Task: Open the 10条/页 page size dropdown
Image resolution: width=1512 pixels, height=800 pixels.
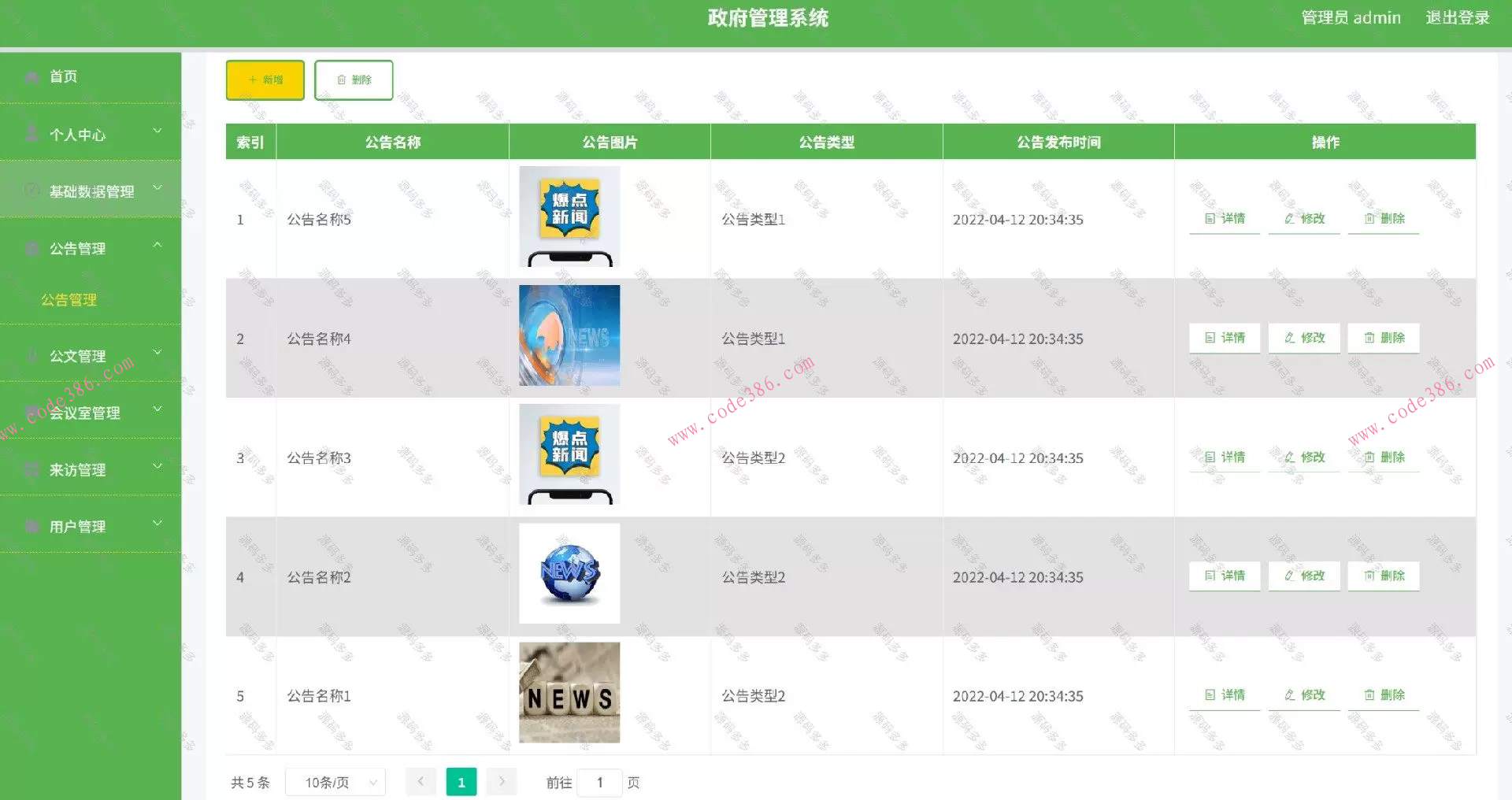Action: coord(335,781)
